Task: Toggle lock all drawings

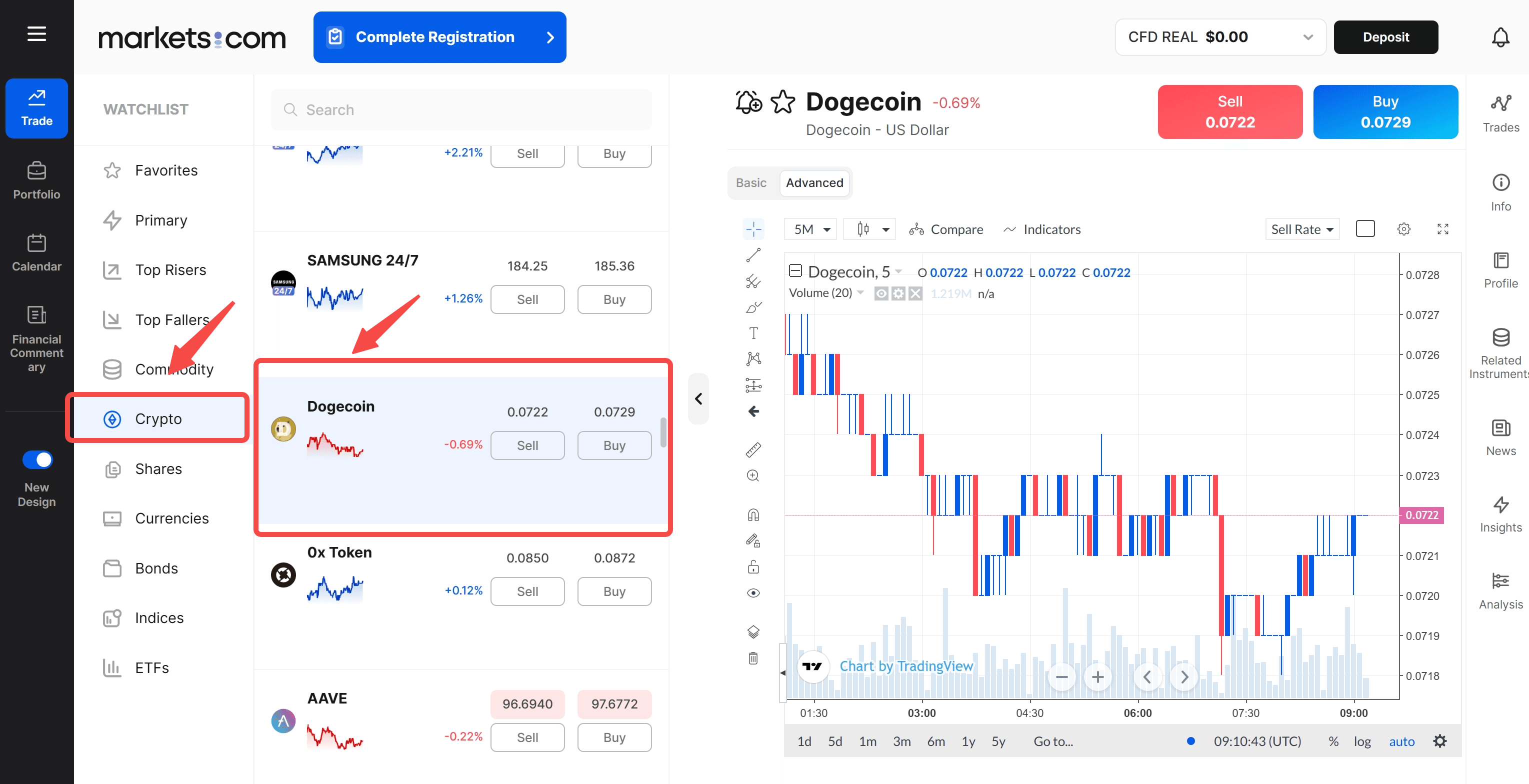Action: [753, 567]
